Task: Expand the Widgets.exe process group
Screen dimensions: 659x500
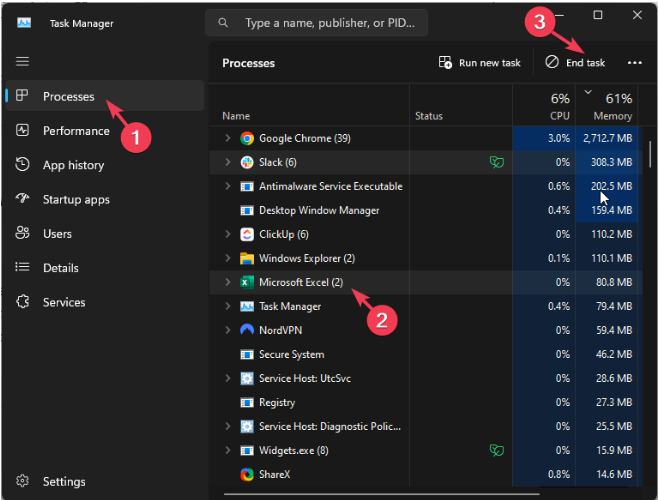Action: click(227, 451)
